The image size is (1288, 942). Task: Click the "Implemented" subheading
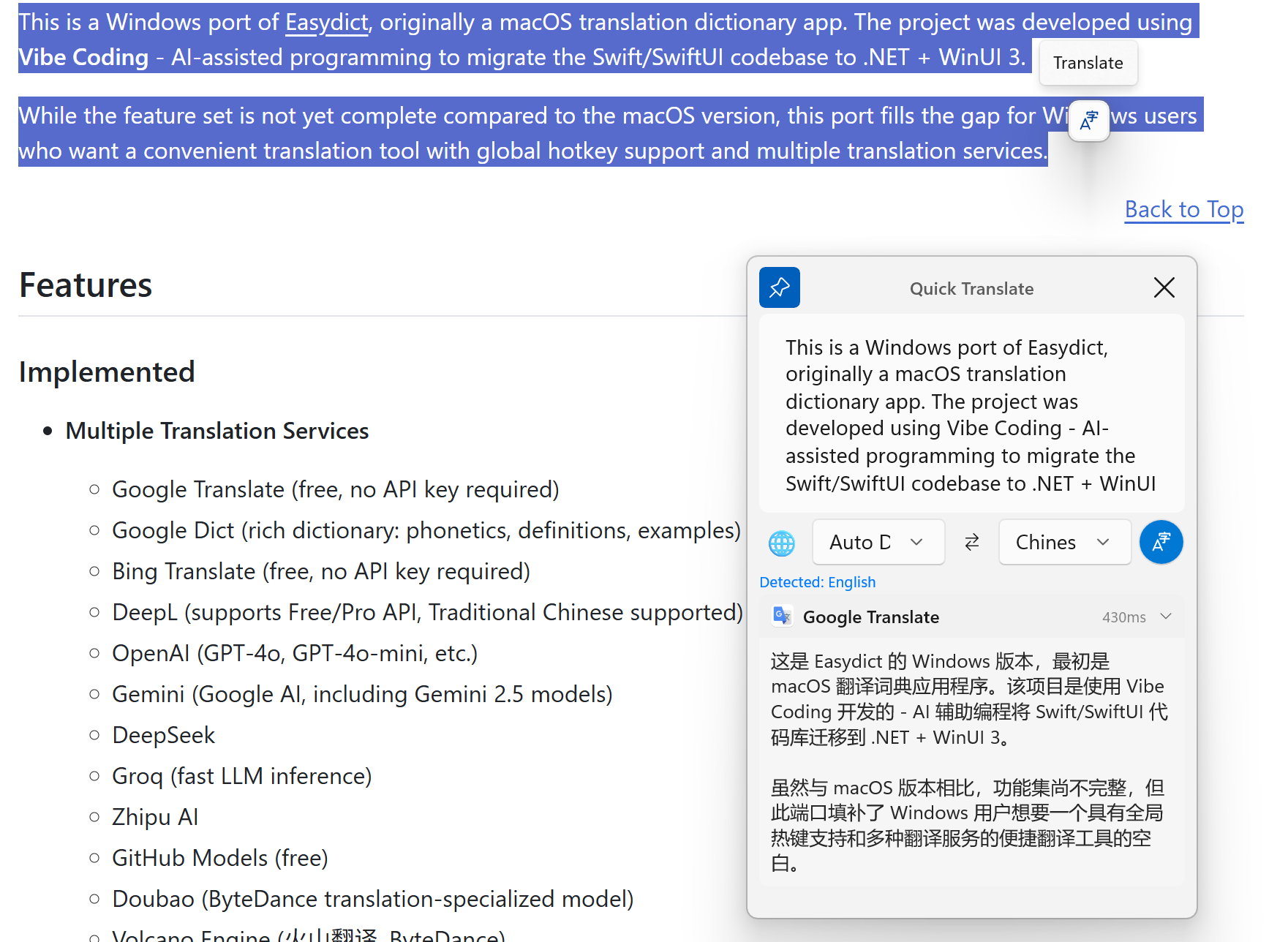107,372
